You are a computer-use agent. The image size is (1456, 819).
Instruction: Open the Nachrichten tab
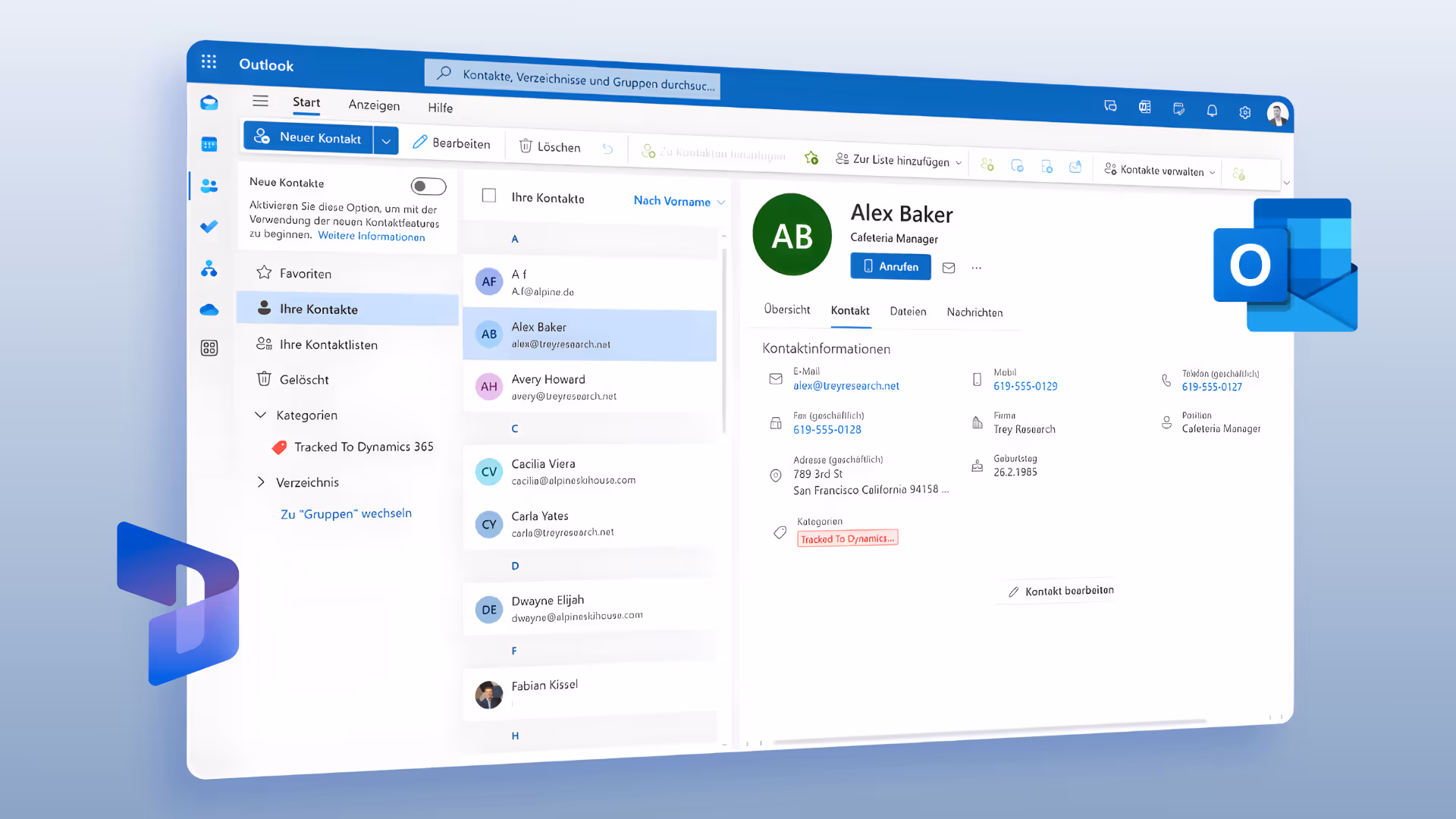[x=974, y=312]
